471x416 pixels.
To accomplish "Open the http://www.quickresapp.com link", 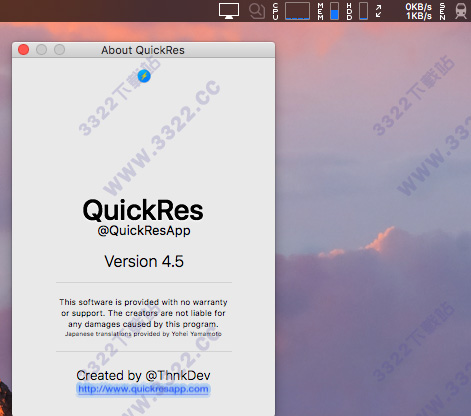I will [x=143, y=389].
